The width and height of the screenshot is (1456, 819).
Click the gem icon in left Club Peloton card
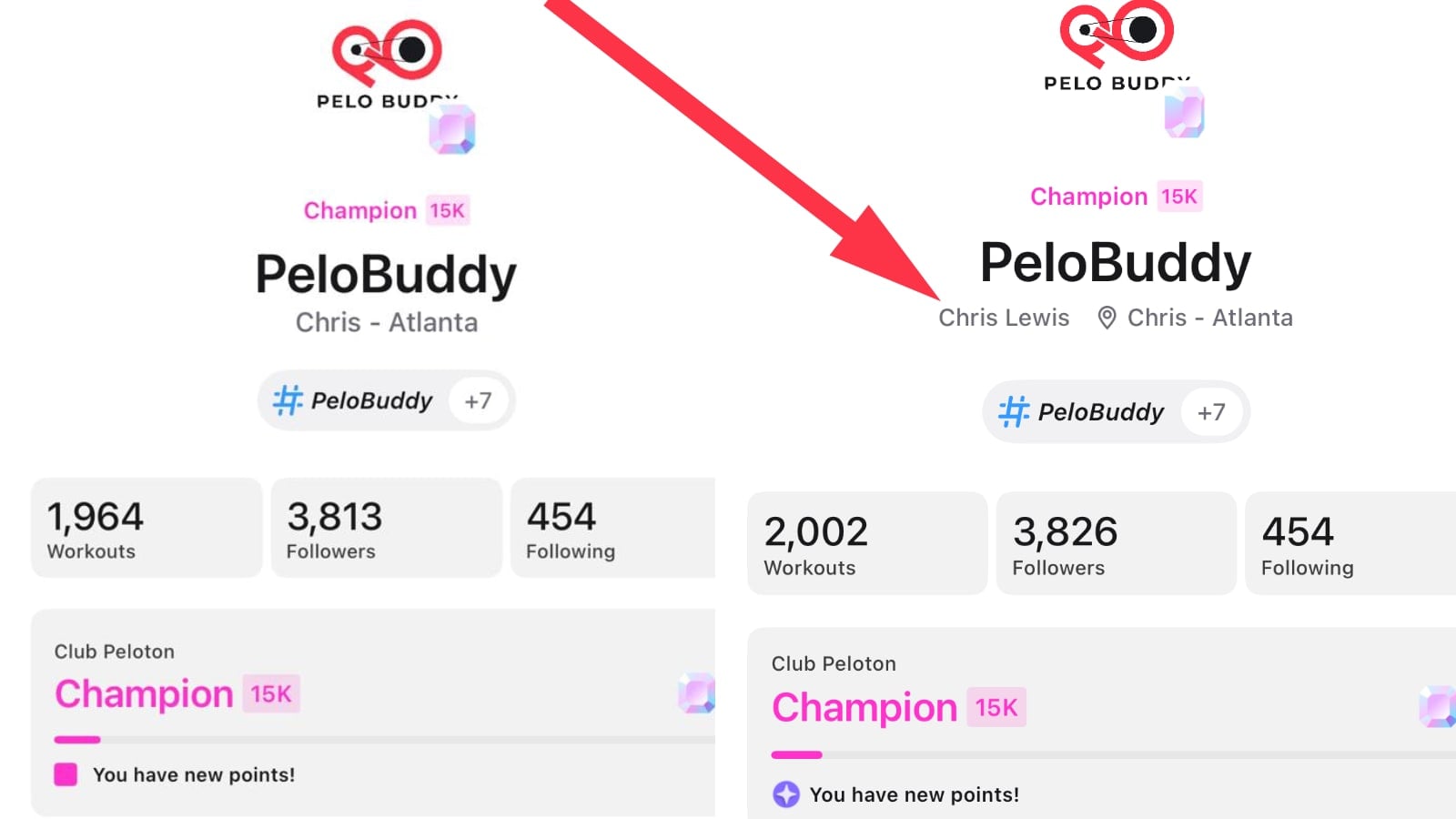pos(697,693)
